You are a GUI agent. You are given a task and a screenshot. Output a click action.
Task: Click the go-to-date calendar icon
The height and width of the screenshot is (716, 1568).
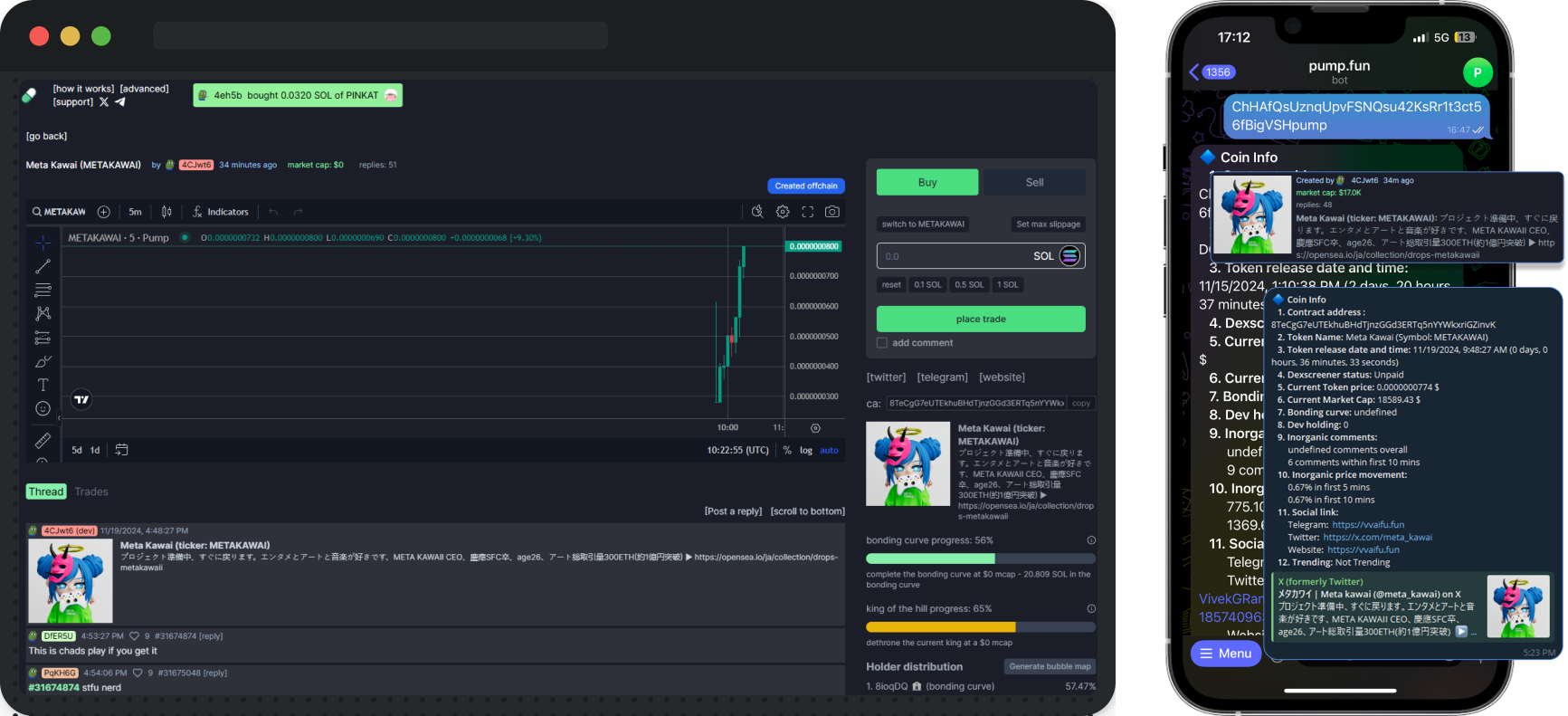121,450
